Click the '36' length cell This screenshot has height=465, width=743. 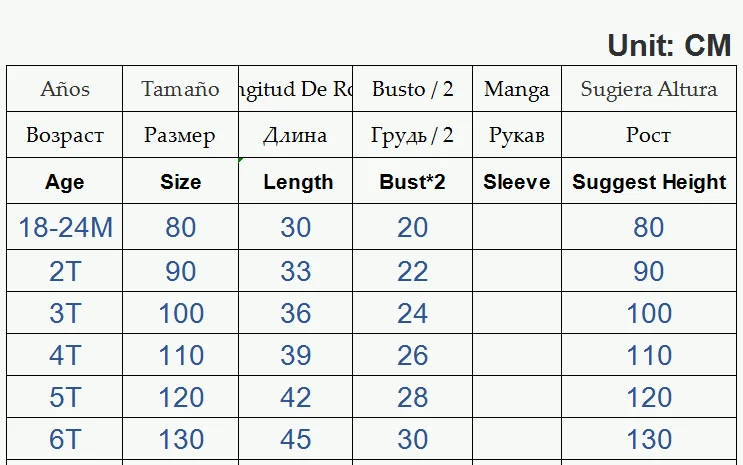(296, 313)
